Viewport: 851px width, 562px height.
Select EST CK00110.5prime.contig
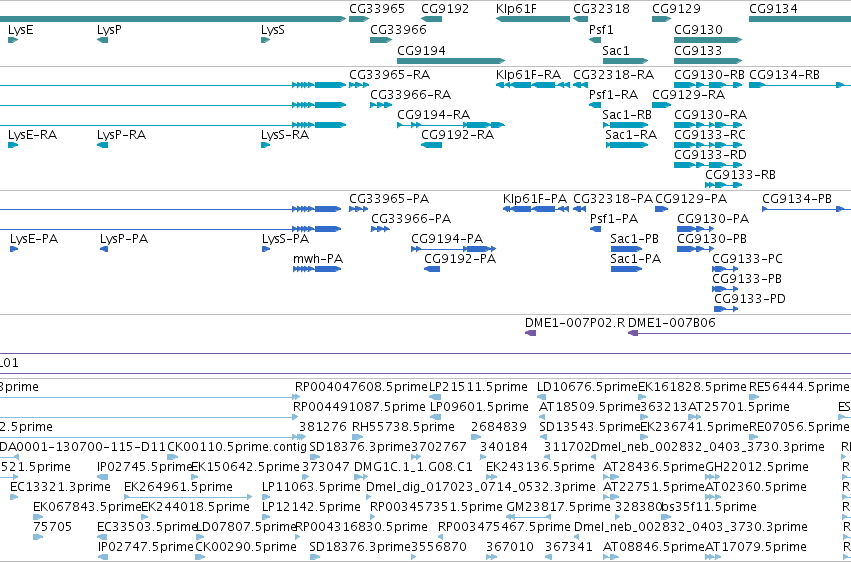click(x=237, y=446)
